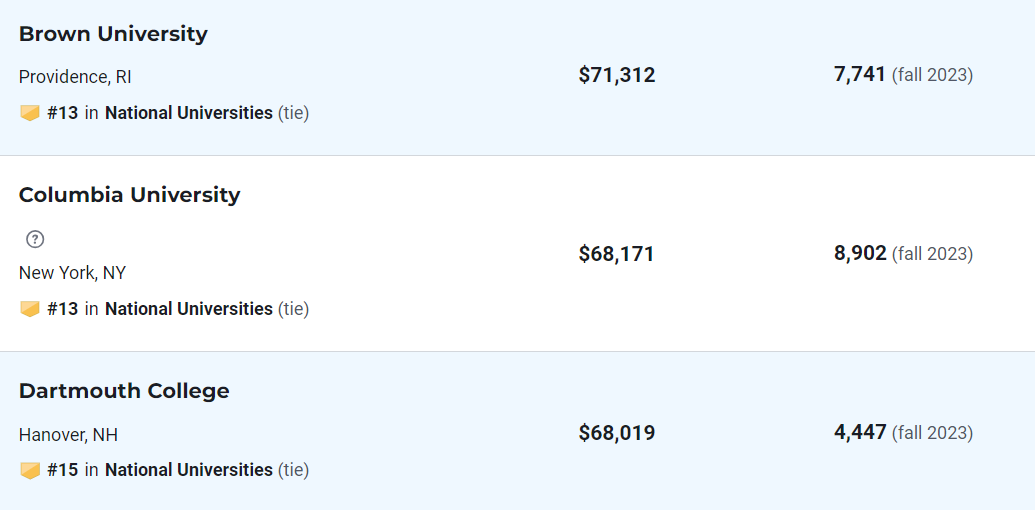Click the badge icon beside Brown's #13 ranking
The height and width of the screenshot is (510, 1035).
point(30,113)
